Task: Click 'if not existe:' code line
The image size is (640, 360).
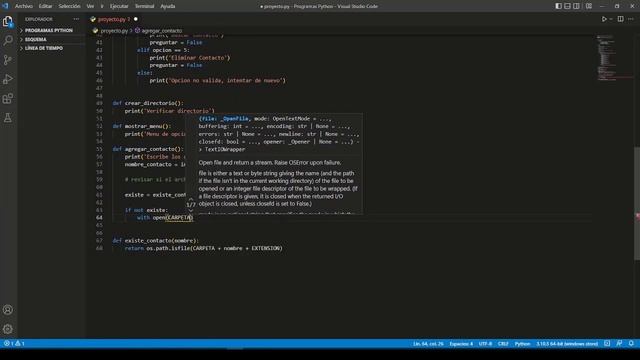Action: [x=146, y=210]
